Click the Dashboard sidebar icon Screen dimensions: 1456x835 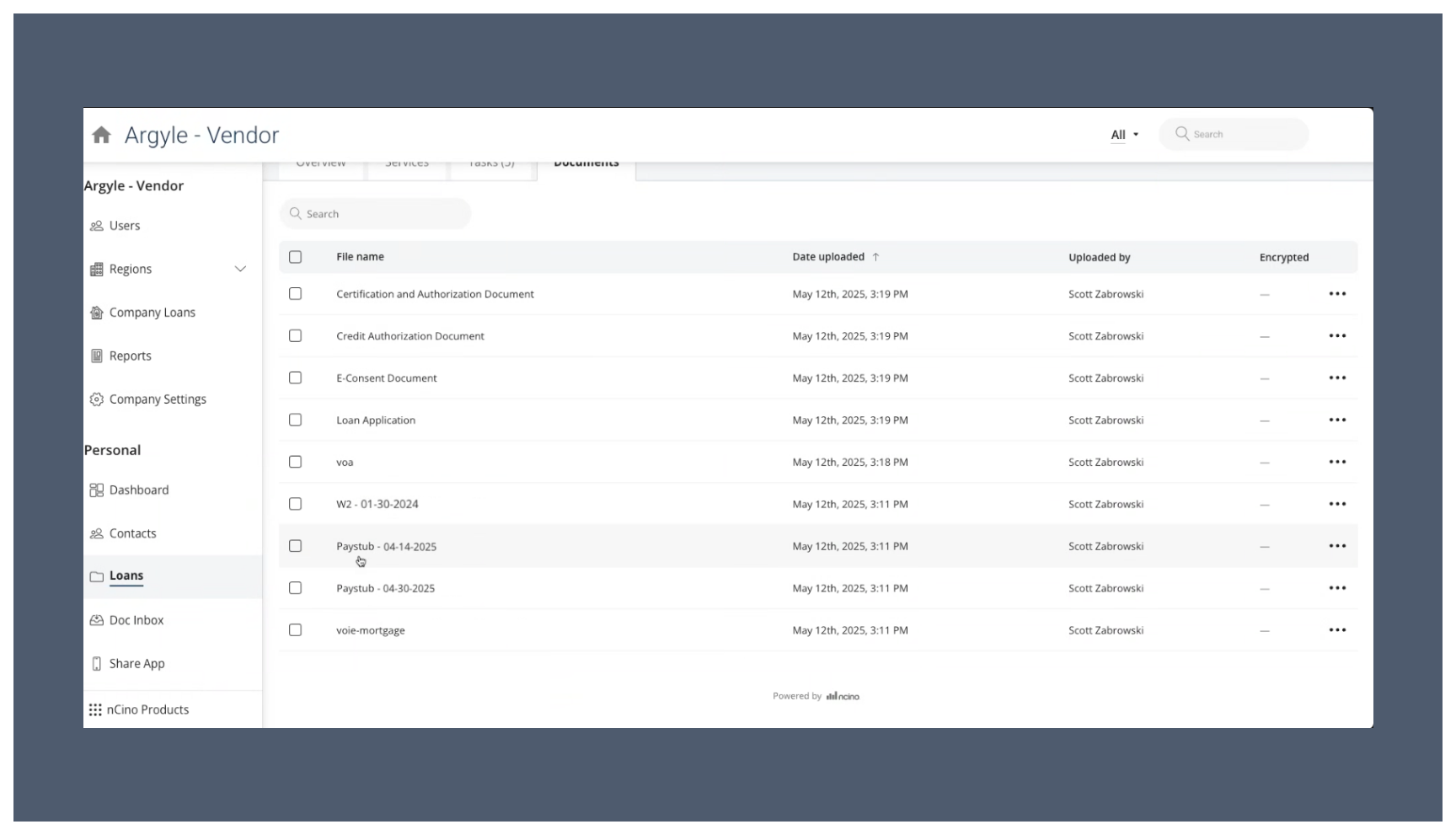coord(96,490)
